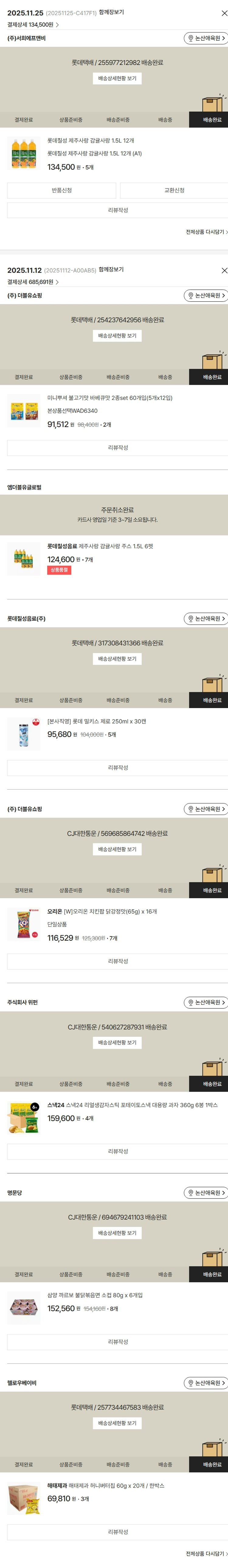The image size is (228, 1568).
Task: Open the 미니뿌셔 불고기맛 product thumbnail
Action: pyautogui.click(x=24, y=411)
